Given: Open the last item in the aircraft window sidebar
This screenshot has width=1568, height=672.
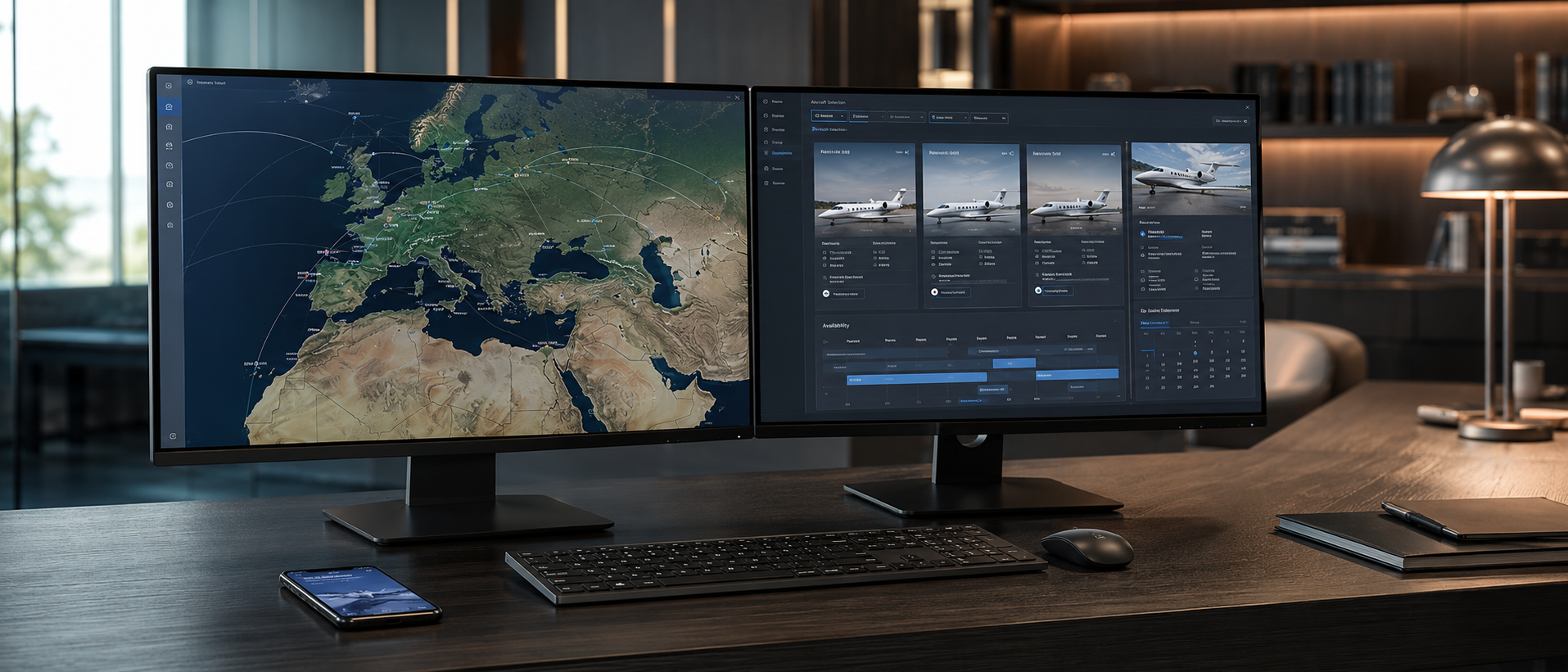Looking at the screenshot, I should pos(775,183).
